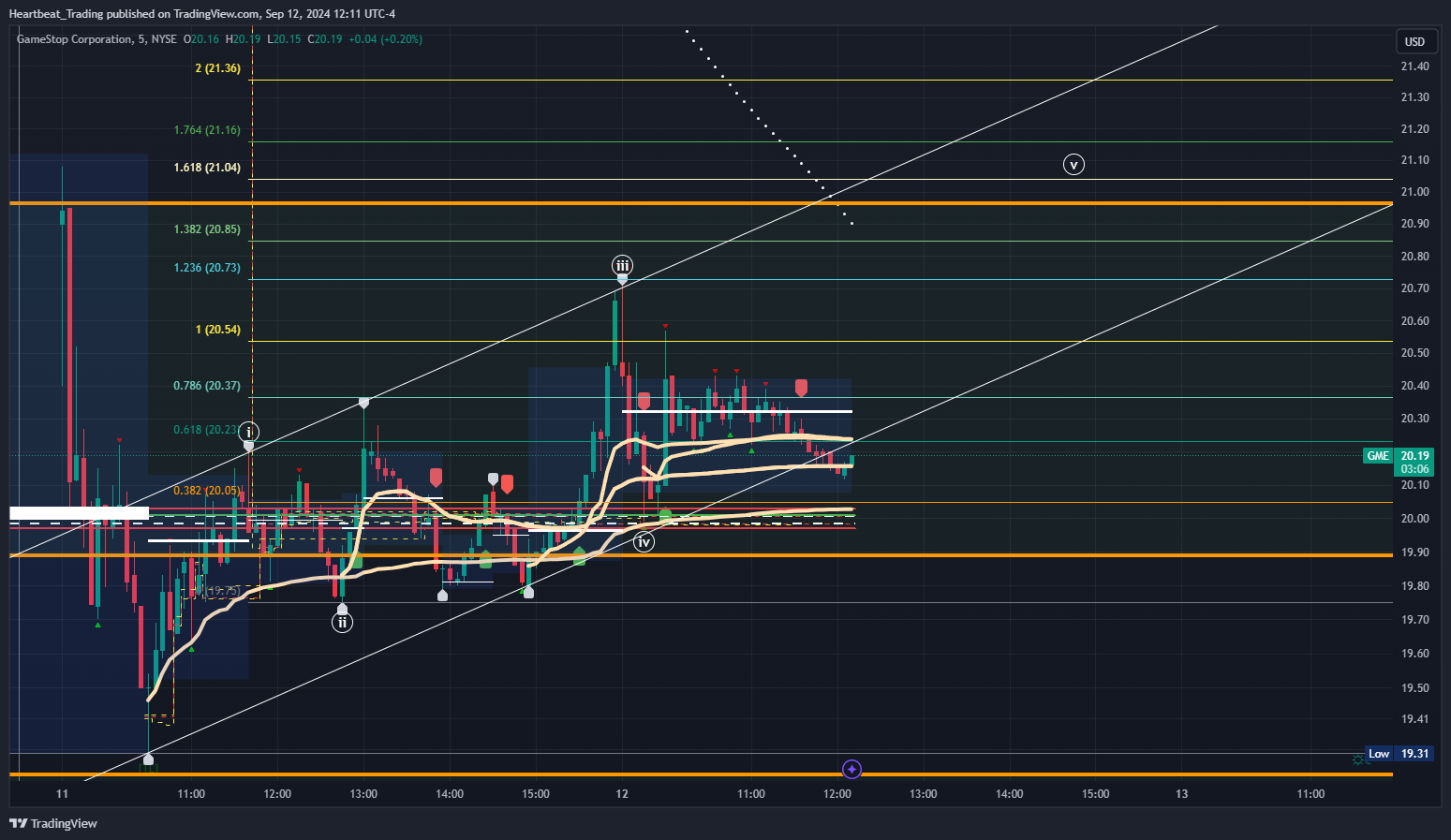Select the wave label i circle
This screenshot has width=1451, height=840.
click(x=248, y=432)
